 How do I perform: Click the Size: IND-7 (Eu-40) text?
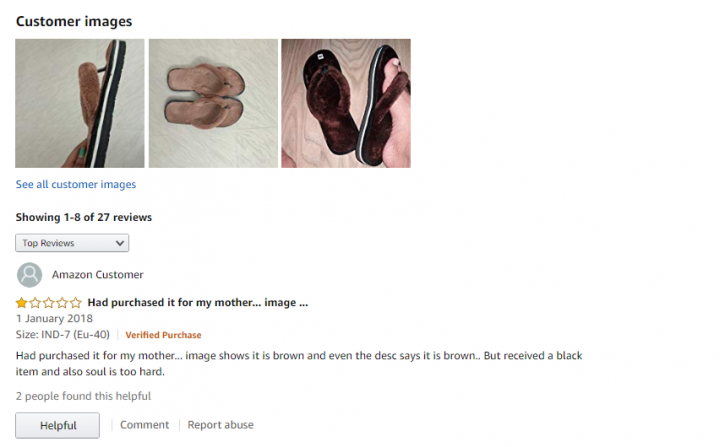[63, 335]
